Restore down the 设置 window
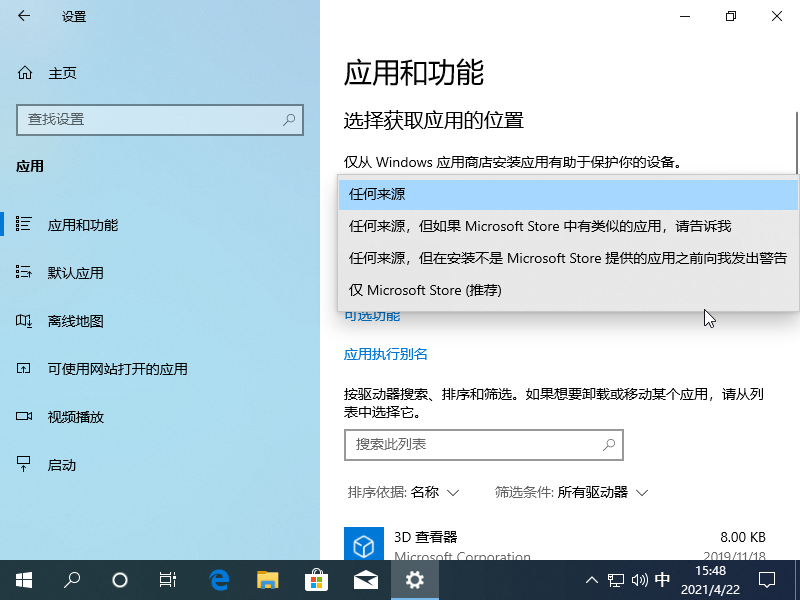The width and height of the screenshot is (800, 600). tap(731, 16)
